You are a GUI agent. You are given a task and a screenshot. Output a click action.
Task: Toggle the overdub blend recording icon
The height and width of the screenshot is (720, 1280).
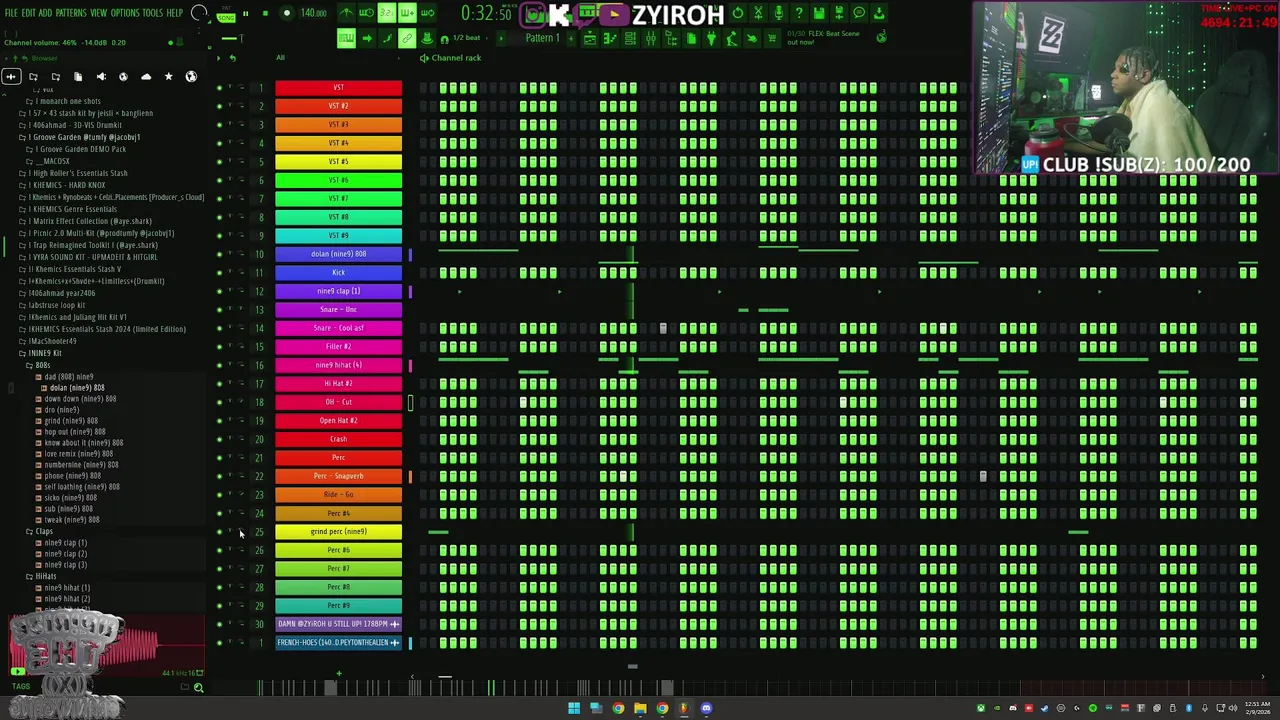(407, 13)
